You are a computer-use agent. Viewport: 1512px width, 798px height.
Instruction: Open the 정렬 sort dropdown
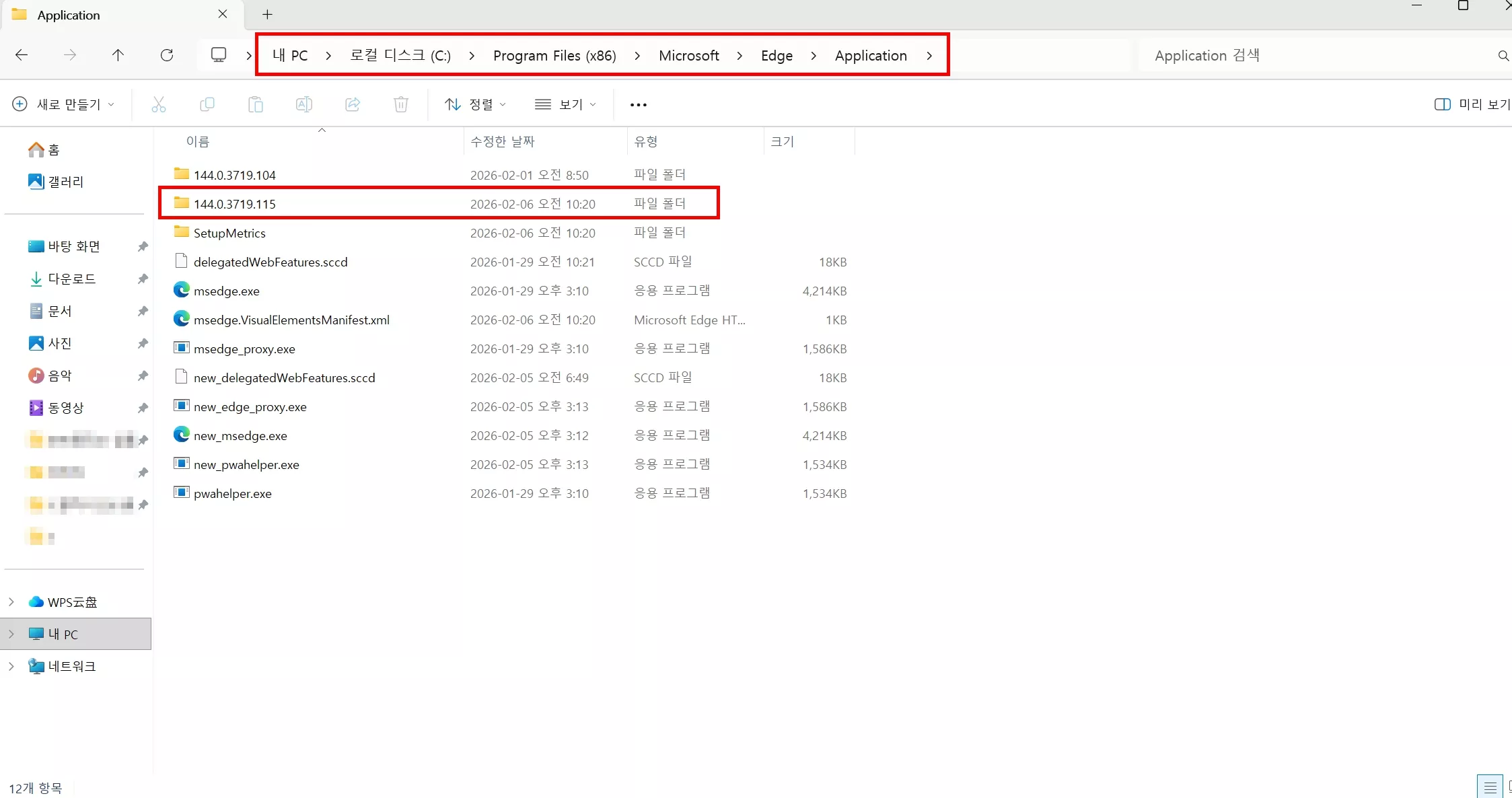point(474,104)
